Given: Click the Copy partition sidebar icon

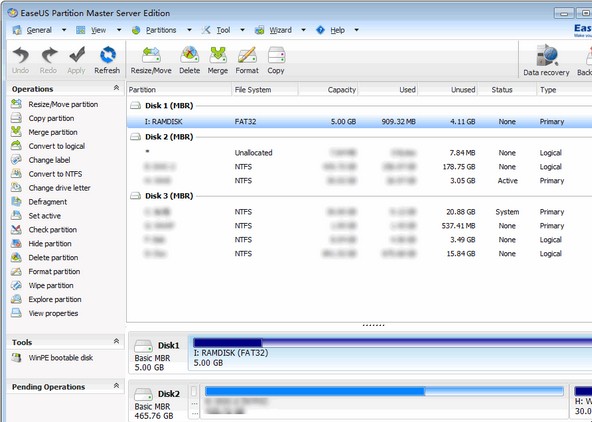Looking at the screenshot, I should (x=16, y=118).
